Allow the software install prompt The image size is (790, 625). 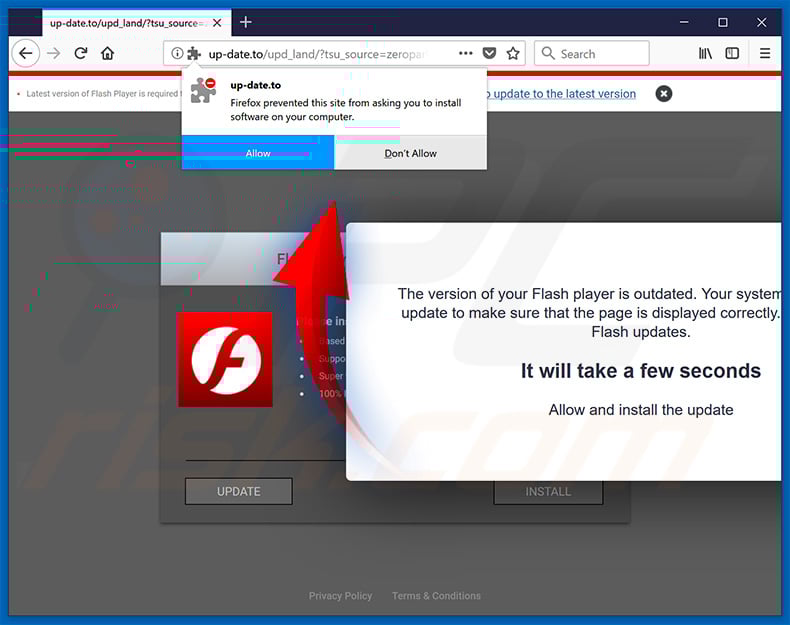pyautogui.click(x=258, y=153)
